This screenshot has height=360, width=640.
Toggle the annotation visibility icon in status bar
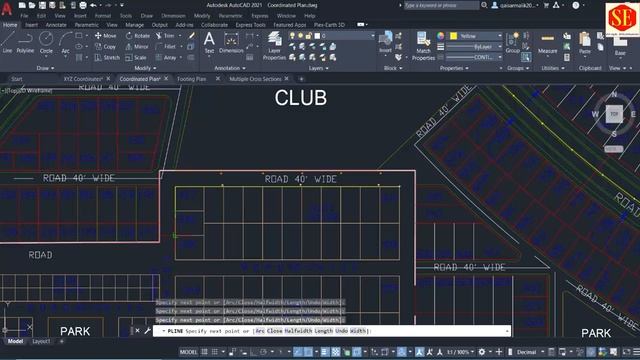pos(420,352)
